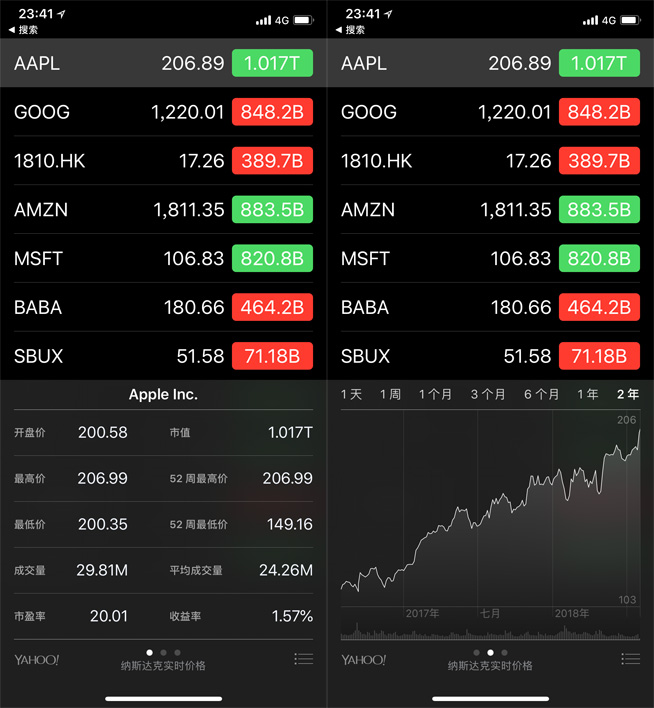Choose the 6个月 chart range
The width and height of the screenshot is (654, 708).
[541, 395]
